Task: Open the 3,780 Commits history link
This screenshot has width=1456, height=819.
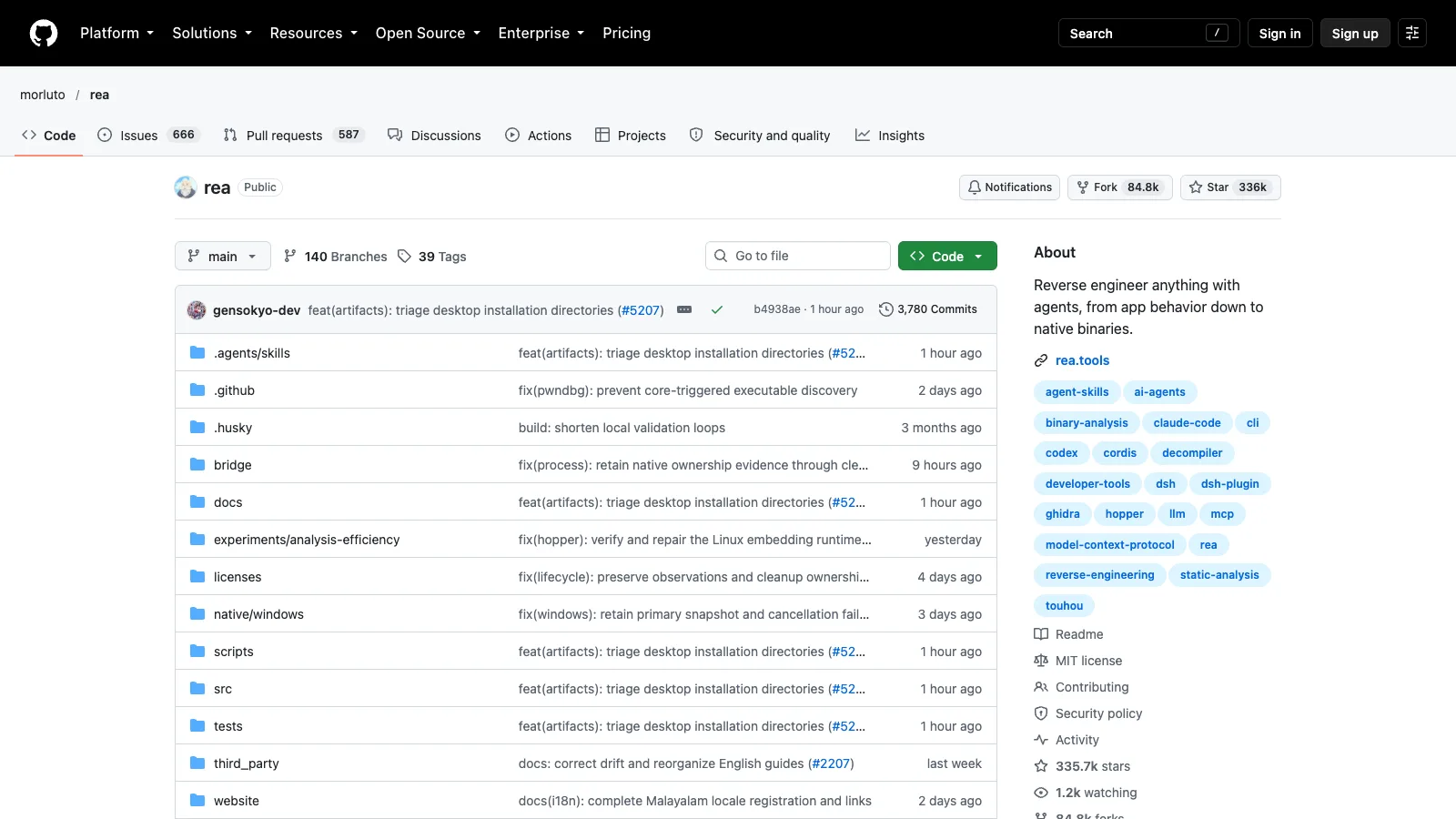Action: (x=928, y=309)
